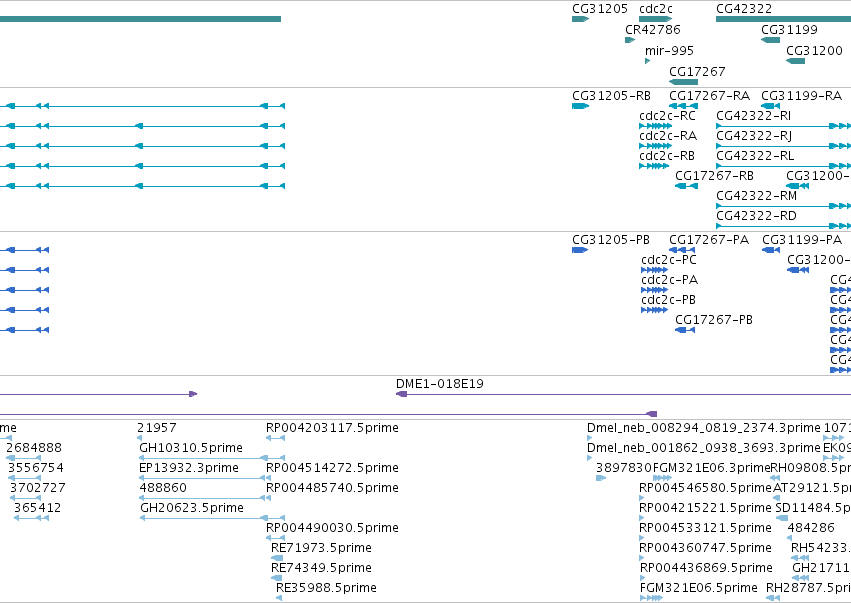Select the CG31199-PA protein label
The image size is (851, 603).
coord(802,239)
